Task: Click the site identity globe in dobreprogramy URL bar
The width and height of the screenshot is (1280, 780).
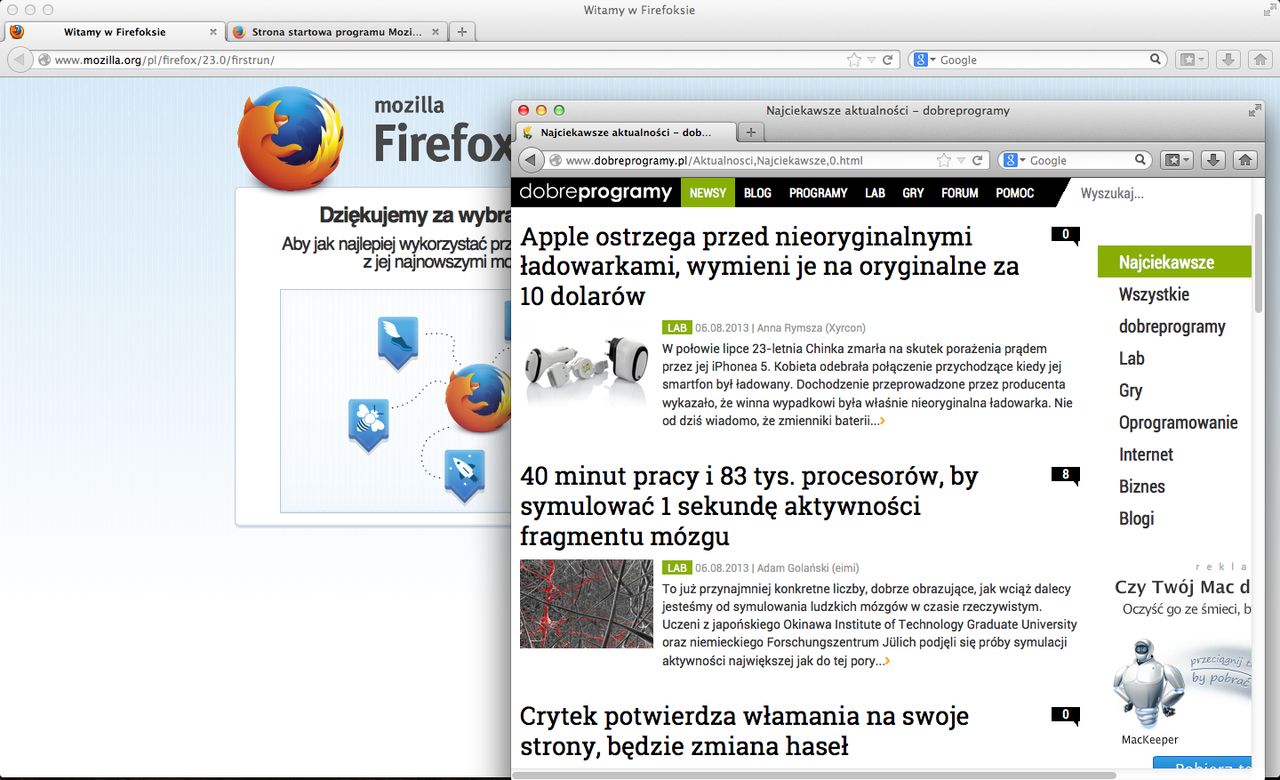Action: tap(555, 160)
